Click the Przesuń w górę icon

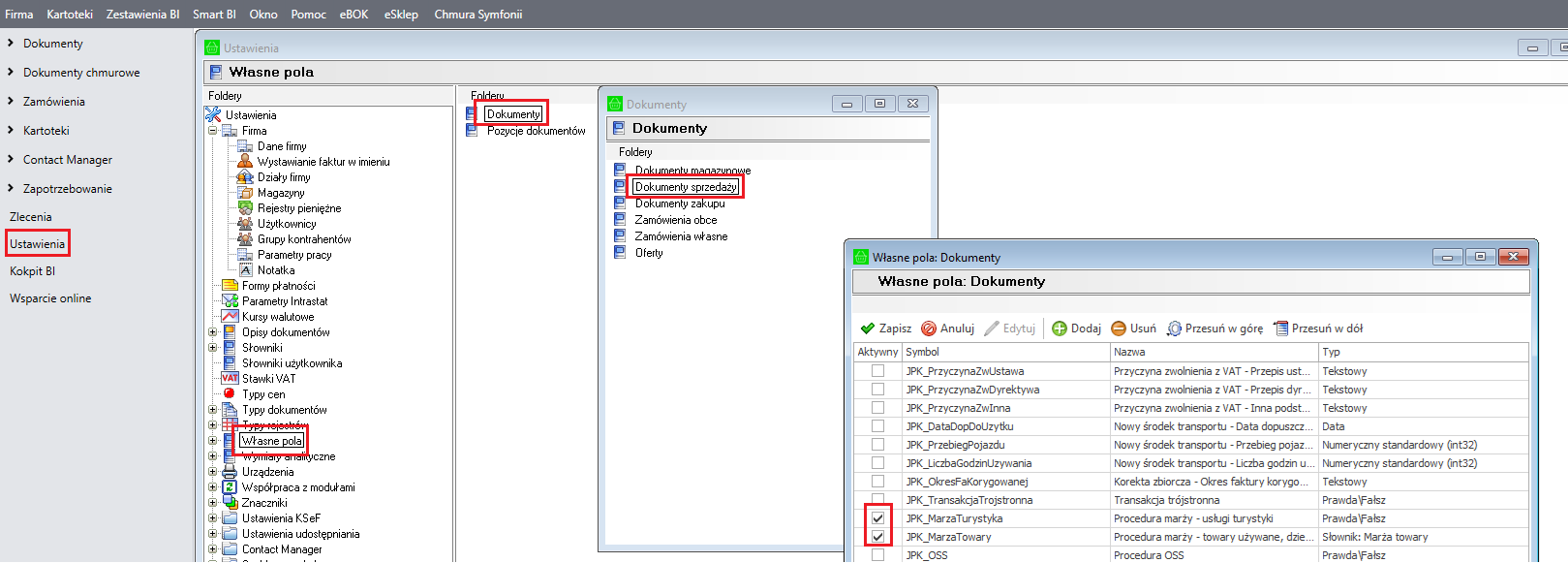pos(1174,328)
